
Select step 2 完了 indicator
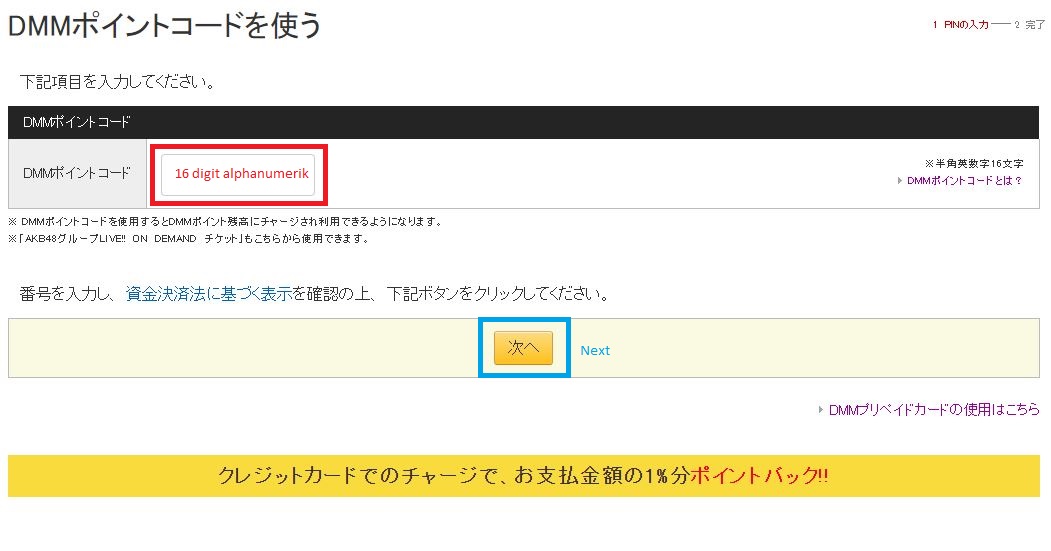click(1034, 25)
